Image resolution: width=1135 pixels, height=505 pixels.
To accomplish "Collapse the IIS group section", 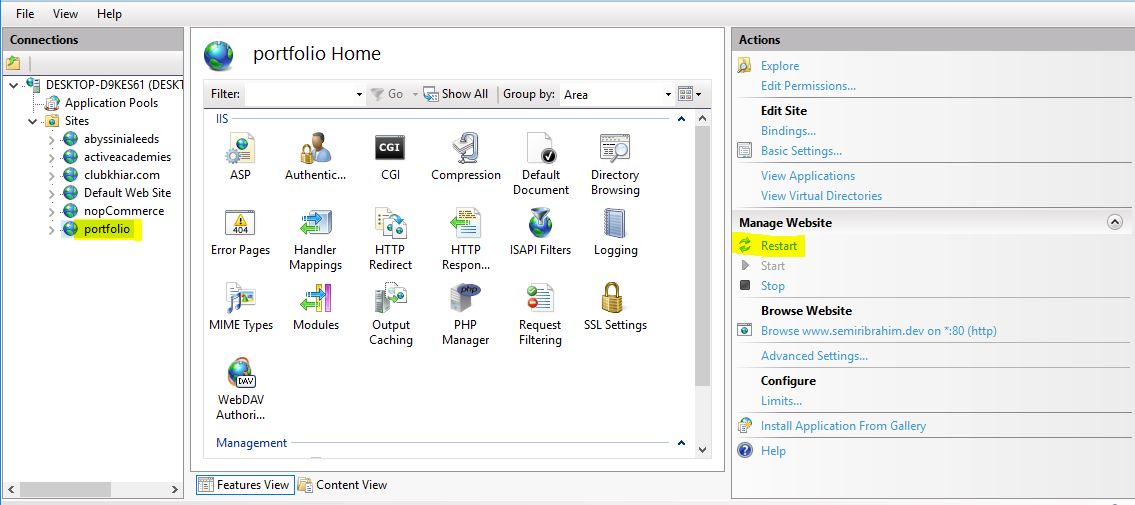I will coord(681,119).
